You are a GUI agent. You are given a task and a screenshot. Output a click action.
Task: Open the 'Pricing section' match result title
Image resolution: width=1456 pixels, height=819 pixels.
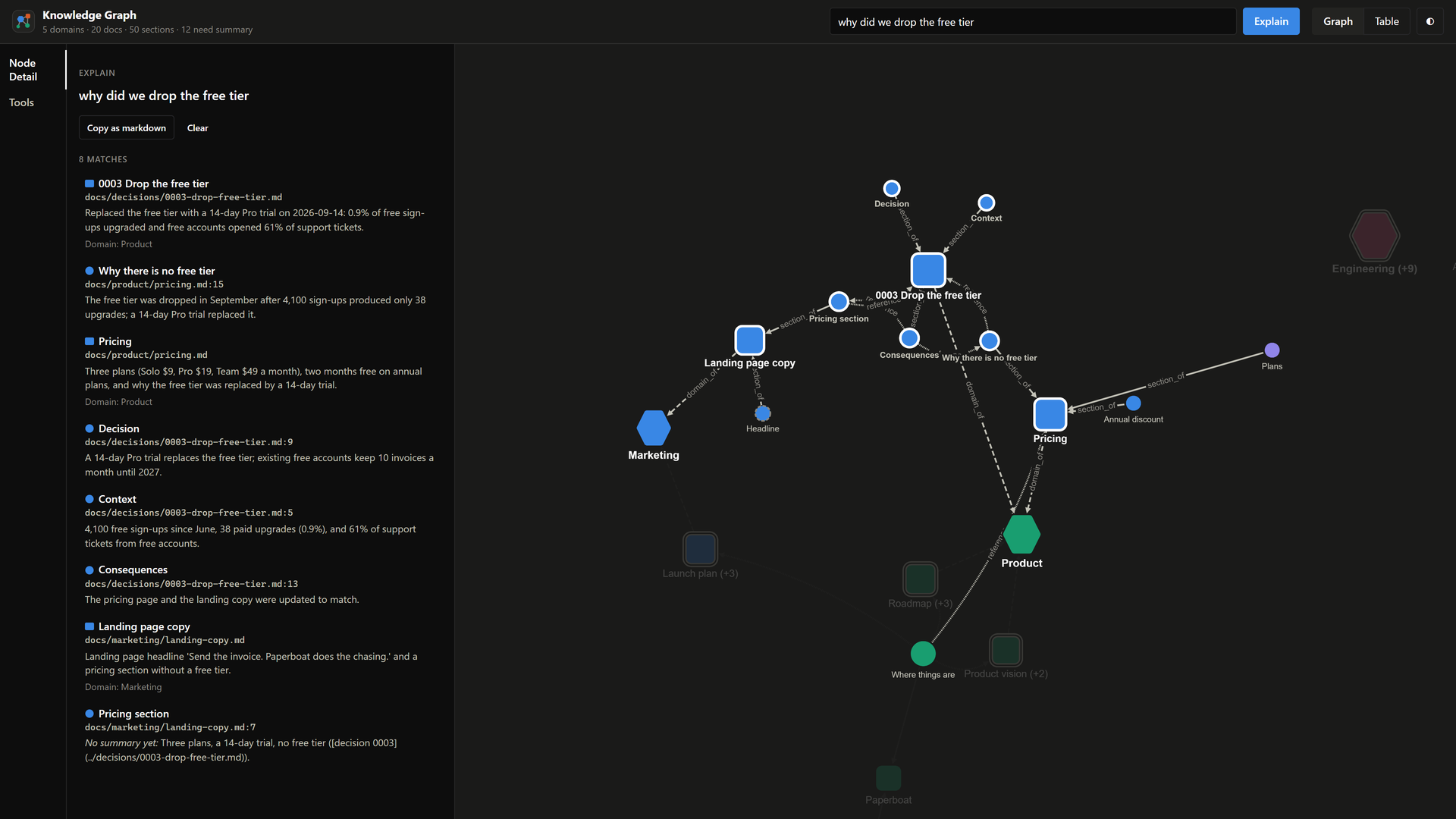pos(133,714)
